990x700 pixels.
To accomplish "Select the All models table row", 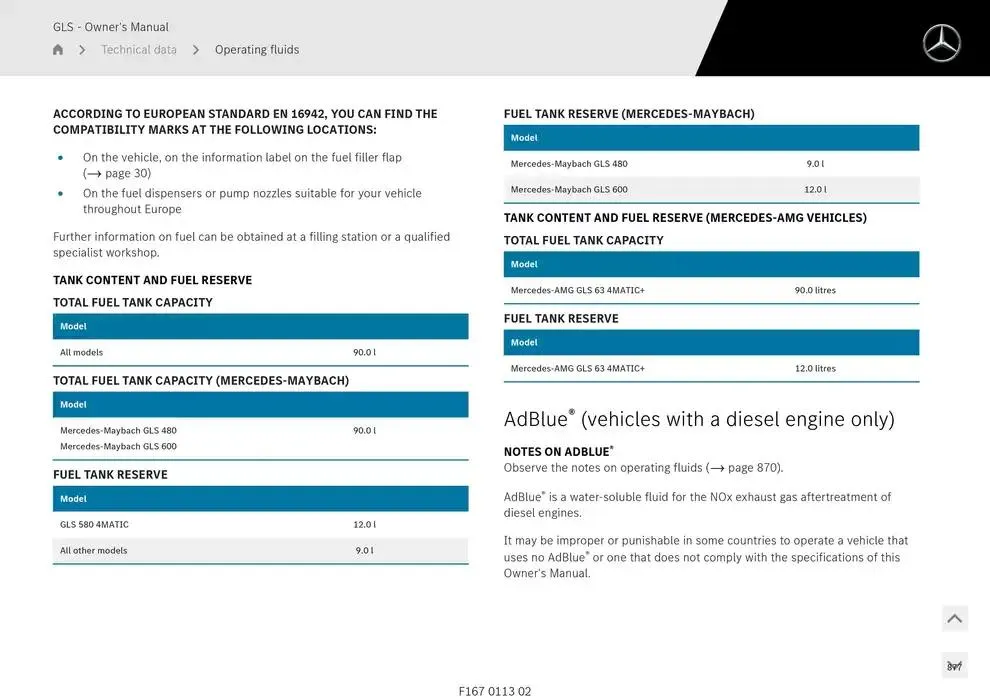I will tap(260, 352).
